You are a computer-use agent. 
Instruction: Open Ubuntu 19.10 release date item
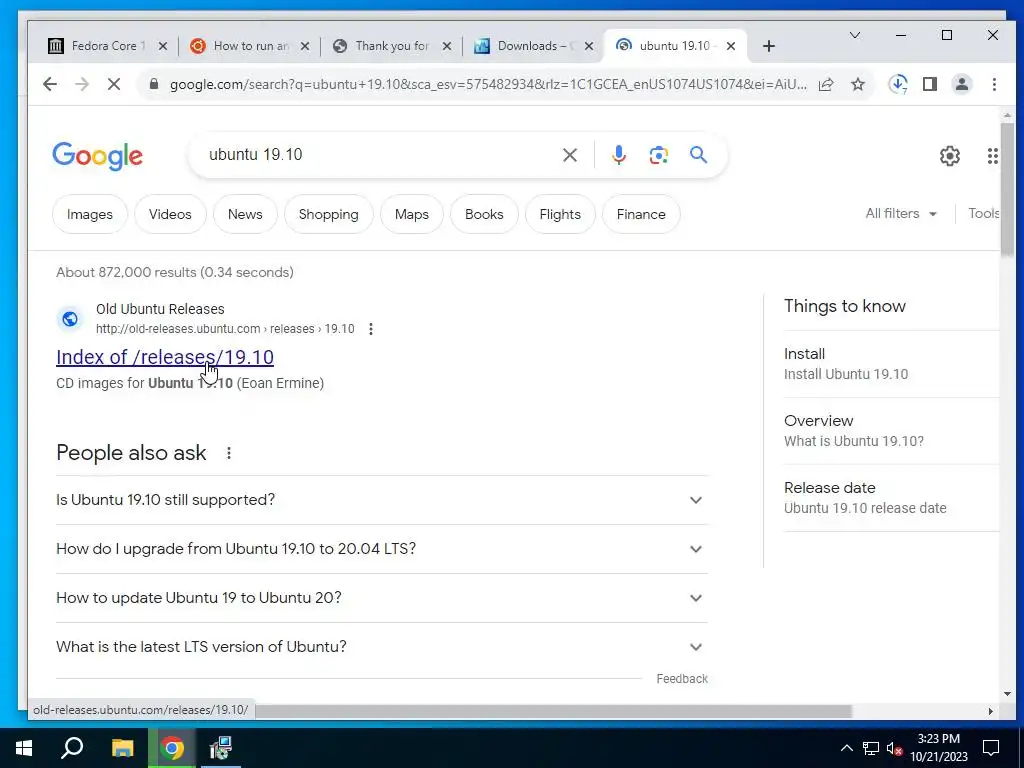point(891,498)
